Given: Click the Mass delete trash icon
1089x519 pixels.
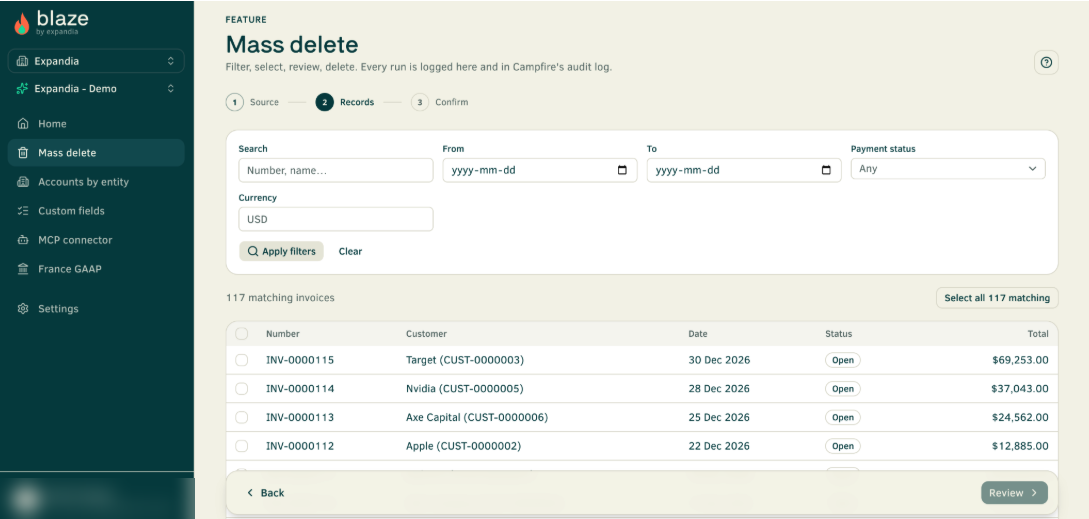Looking at the screenshot, I should (23, 153).
